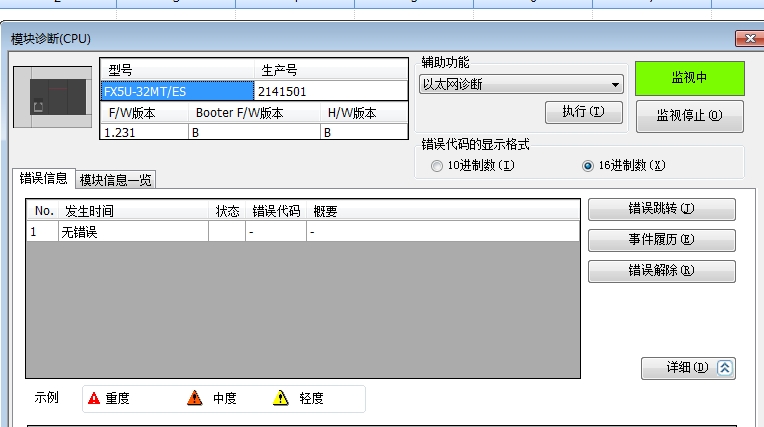Click the PLC module thumbnail image

point(54,96)
